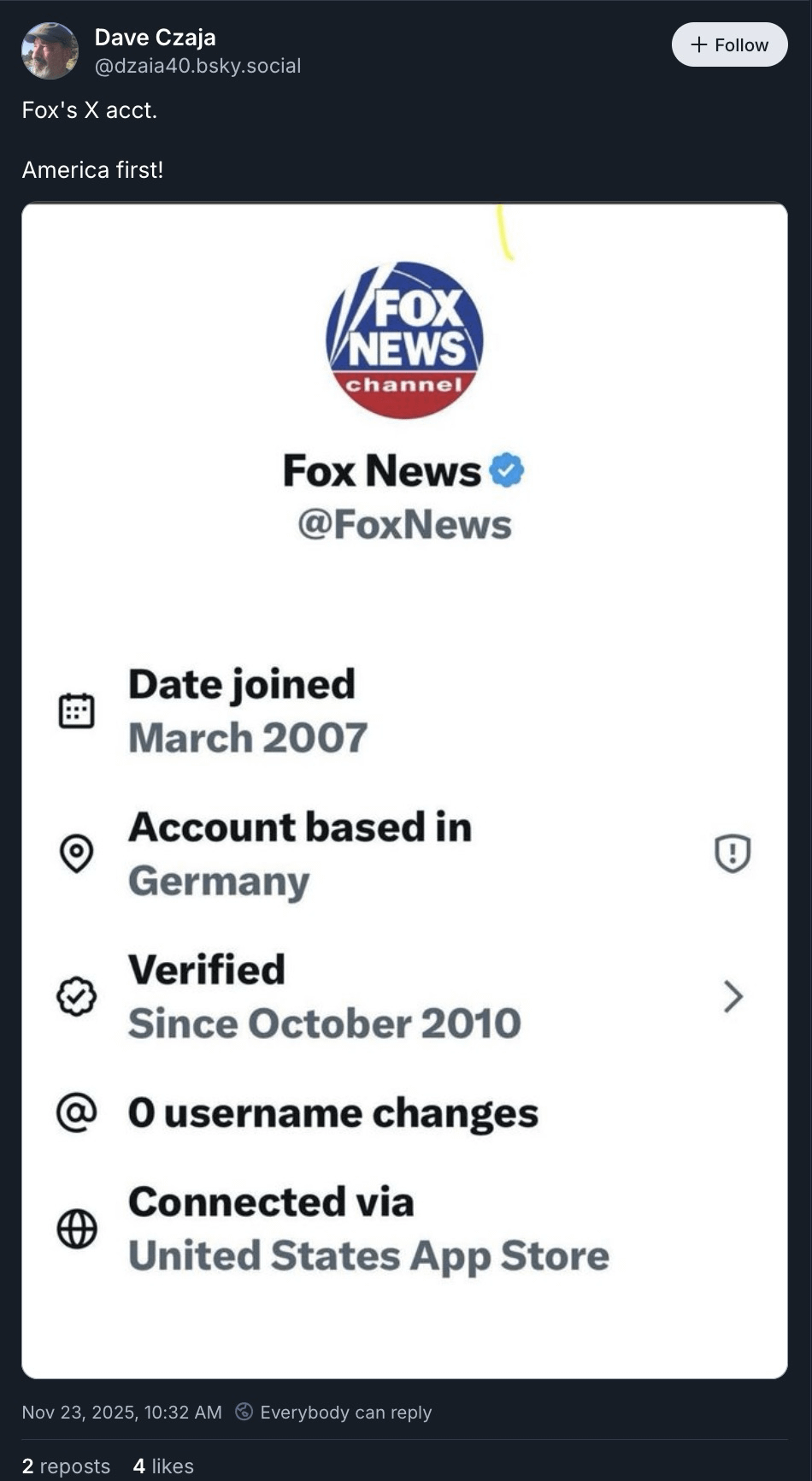Expand the Verified row chevron arrow
The image size is (812, 1481).
coord(733,996)
